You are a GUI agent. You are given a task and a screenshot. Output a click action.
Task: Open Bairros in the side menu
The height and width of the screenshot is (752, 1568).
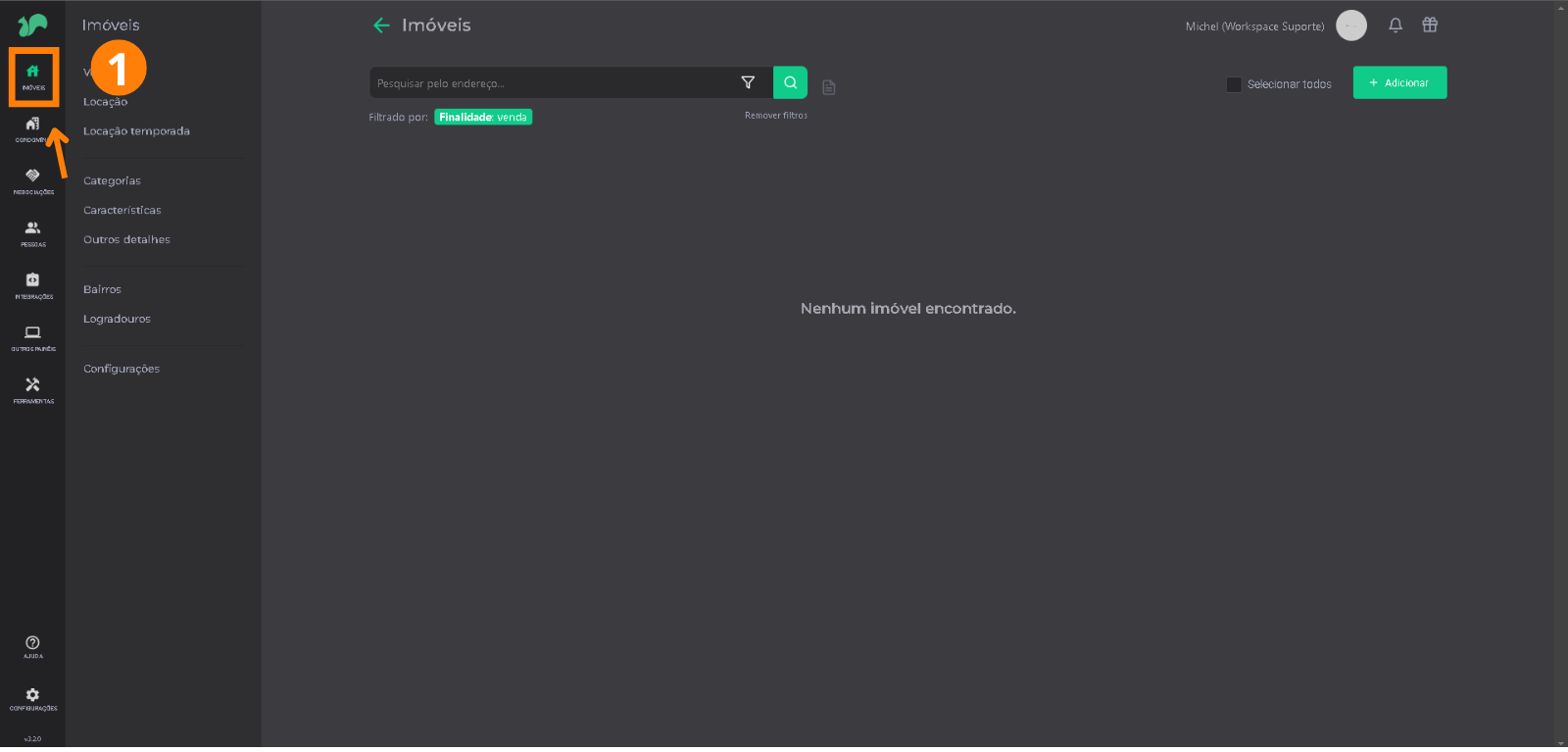click(103, 290)
